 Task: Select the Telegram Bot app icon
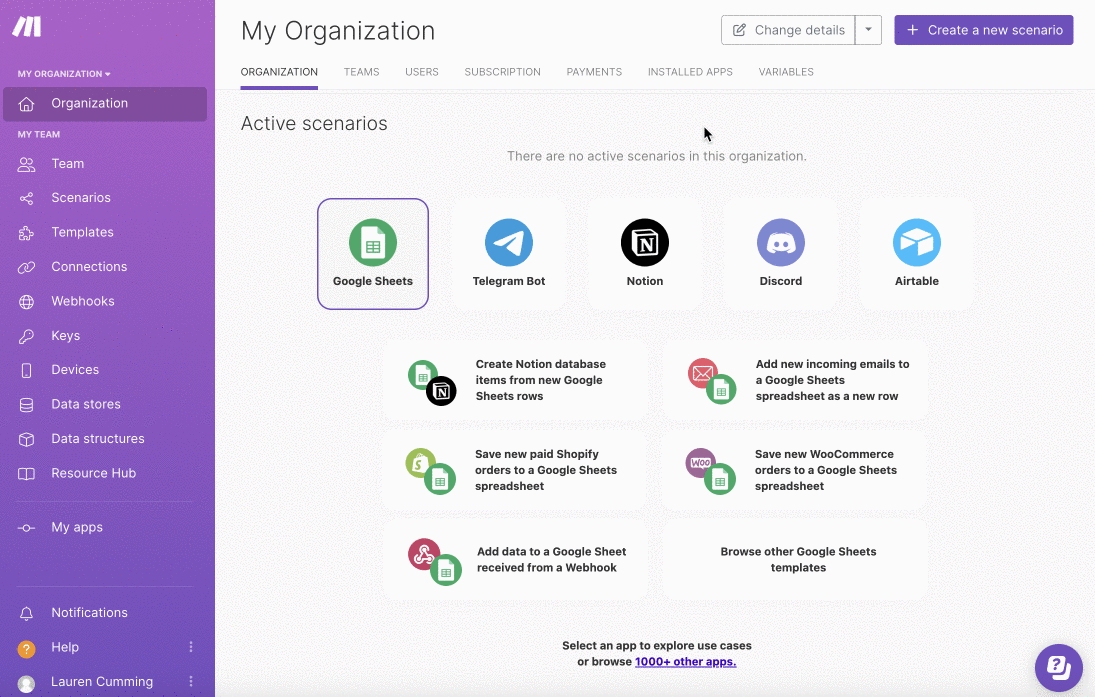click(x=508, y=242)
